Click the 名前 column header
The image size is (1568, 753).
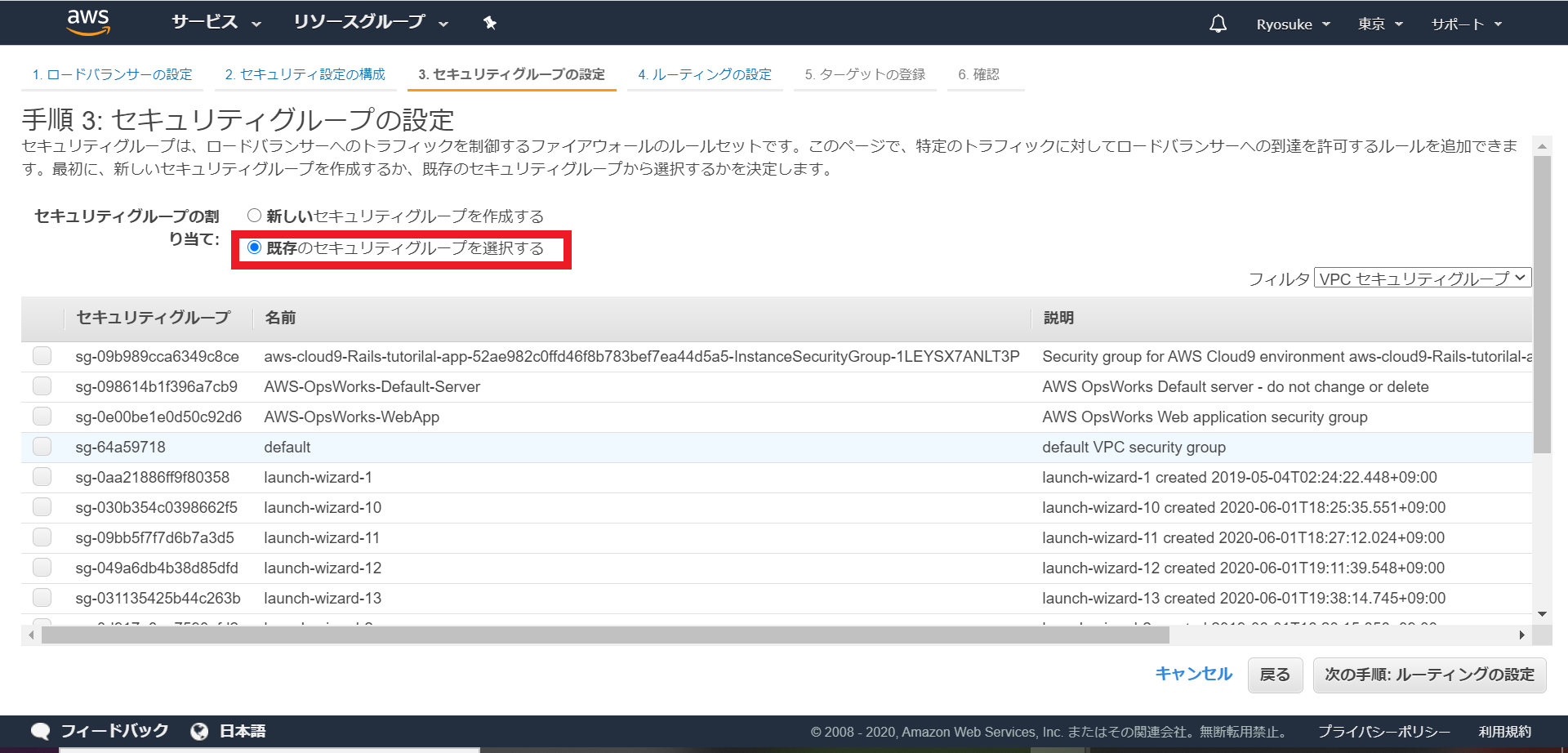280,318
